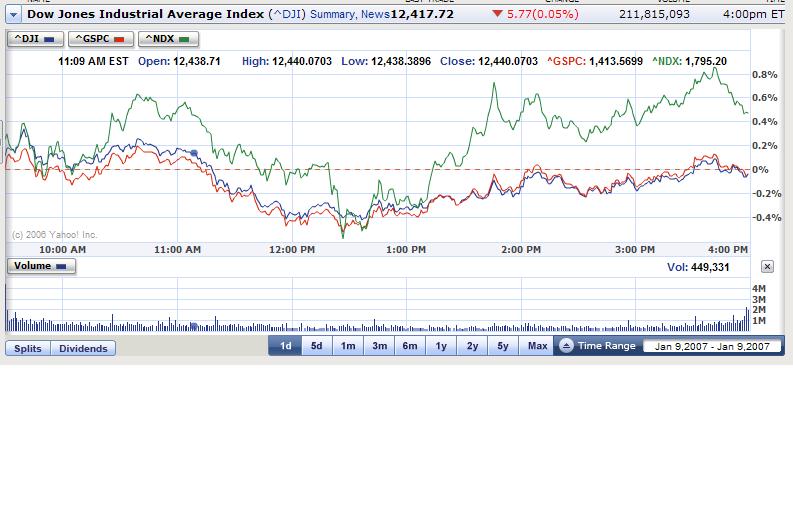The image size is (793, 511).
Task: Click the ^GSPC: 1,413.5699 readout
Action: click(595, 61)
